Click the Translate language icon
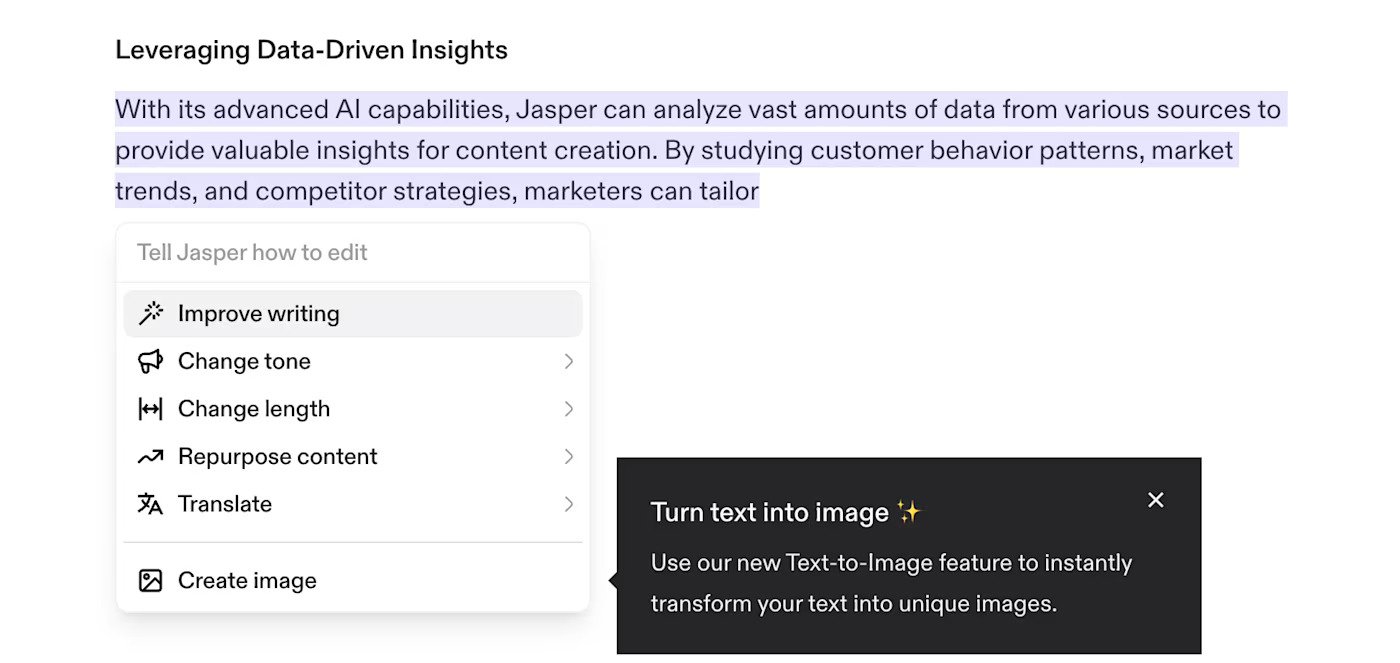 (x=150, y=504)
